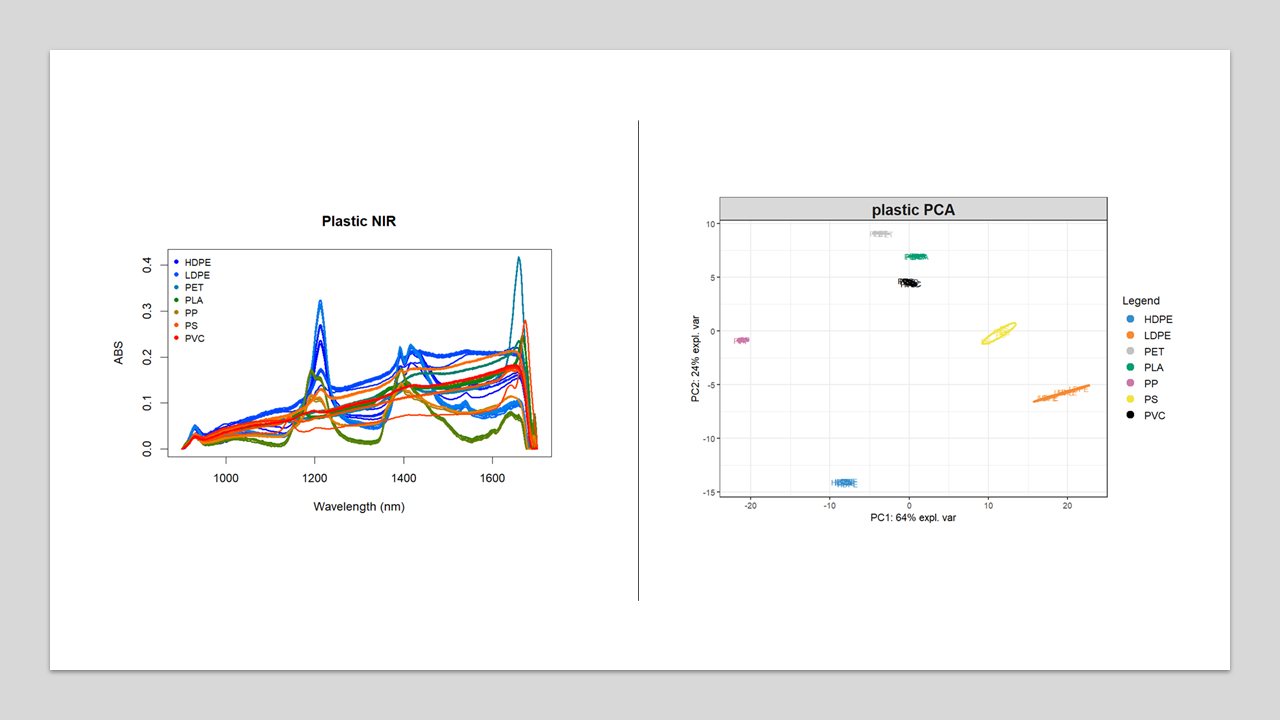Viewport: 1280px width, 720px height.
Task: Click the black PVC dot in PCA legend
Action: tap(1129, 416)
